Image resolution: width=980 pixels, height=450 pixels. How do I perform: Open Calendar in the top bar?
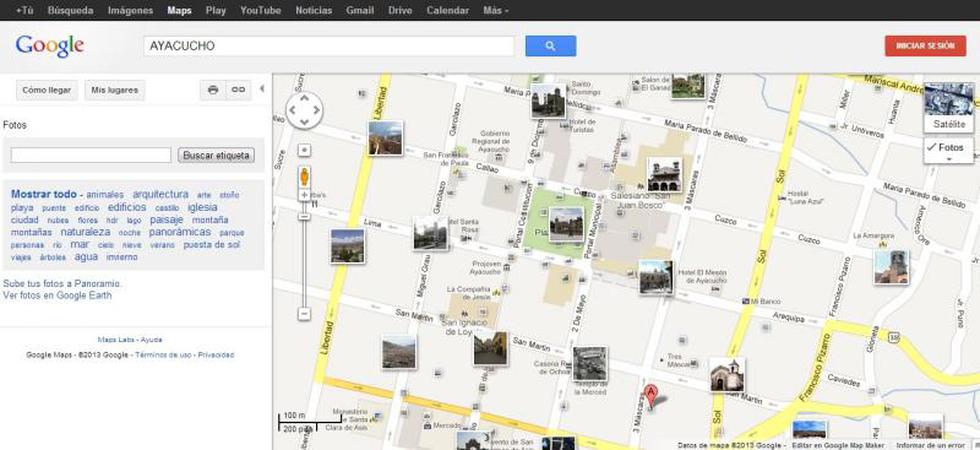(448, 11)
